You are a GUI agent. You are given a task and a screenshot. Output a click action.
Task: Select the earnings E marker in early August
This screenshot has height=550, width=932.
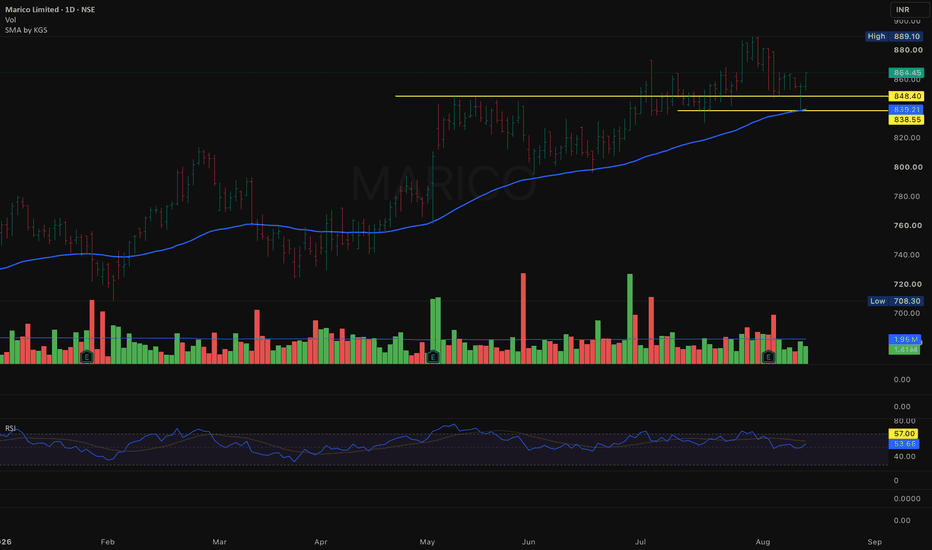pyautogui.click(x=769, y=357)
